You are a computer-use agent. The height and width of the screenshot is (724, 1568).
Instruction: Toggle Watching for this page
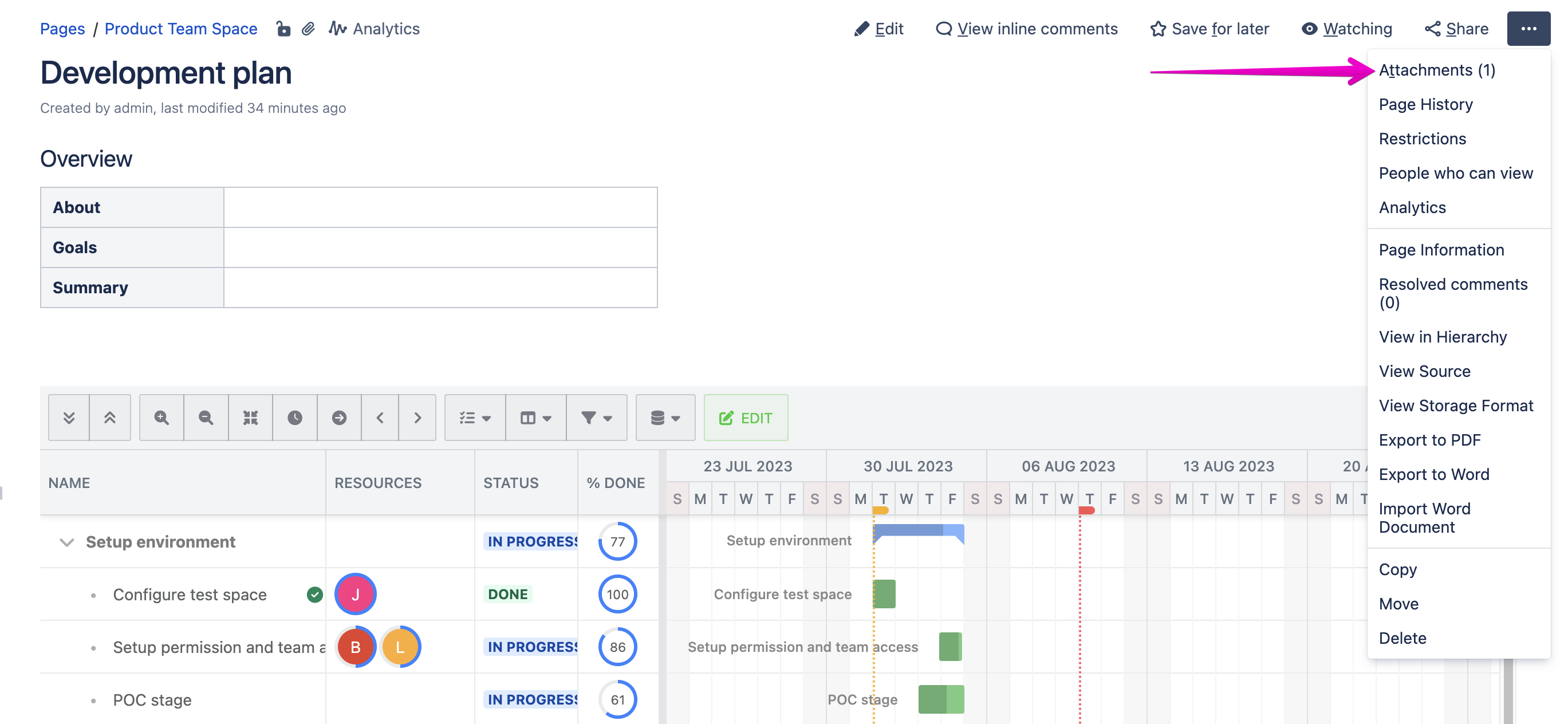coord(1346,28)
